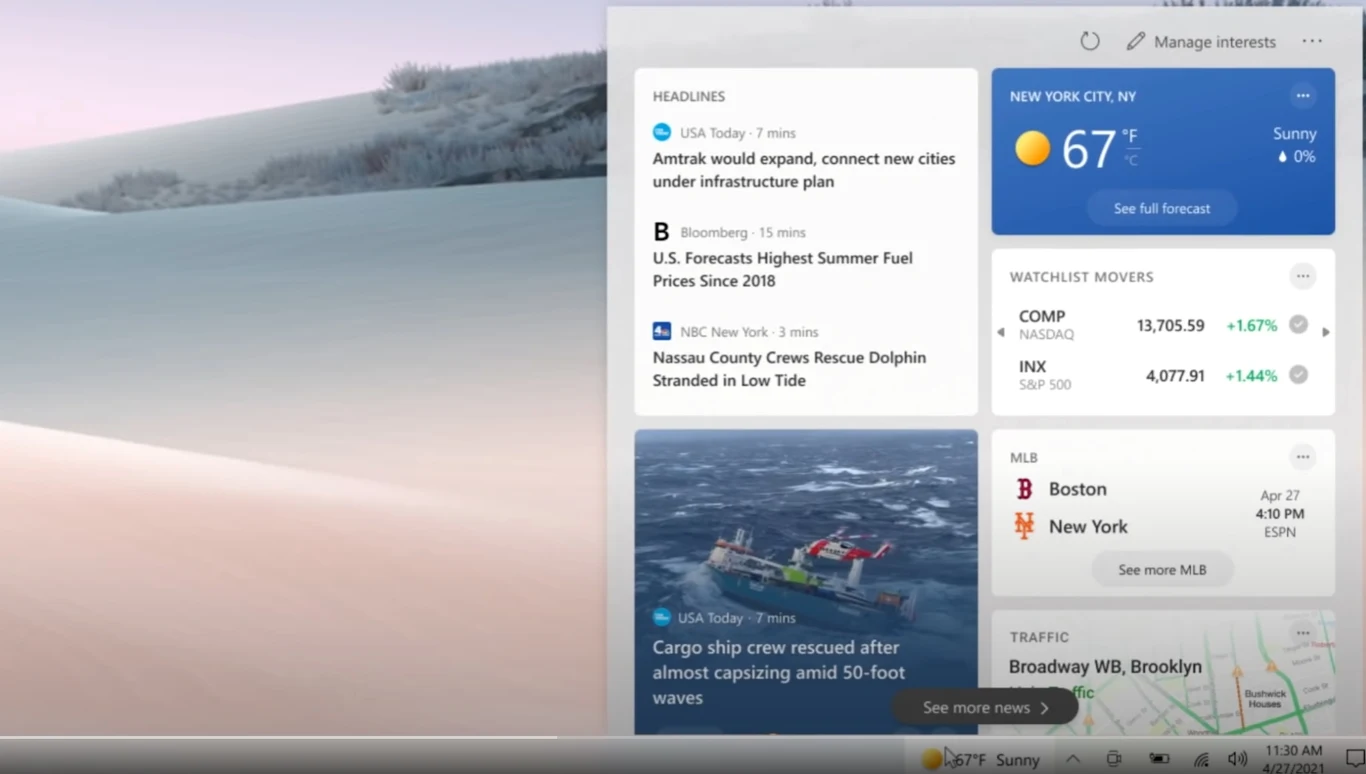
Task: Open the options menu on the weather card
Action: (1302, 95)
